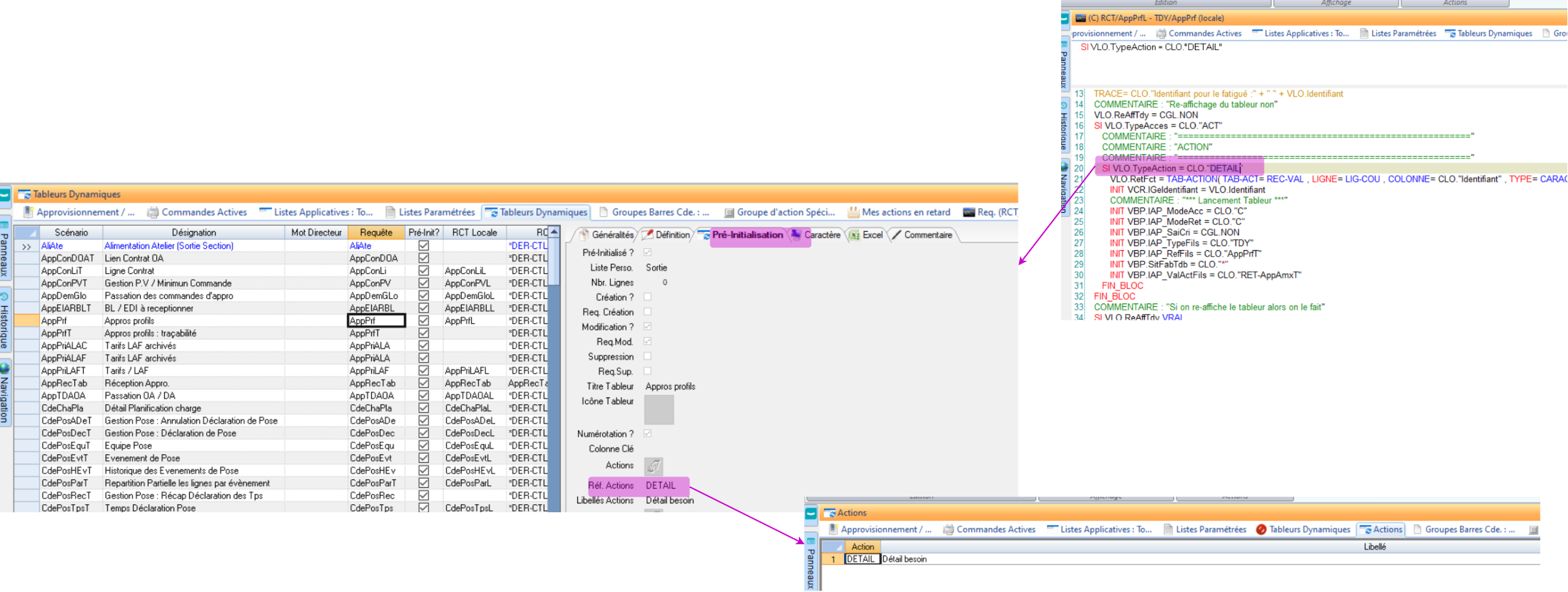Enable the Suppression checkbox
Viewport: 1568px width, 592px height.
point(647,356)
